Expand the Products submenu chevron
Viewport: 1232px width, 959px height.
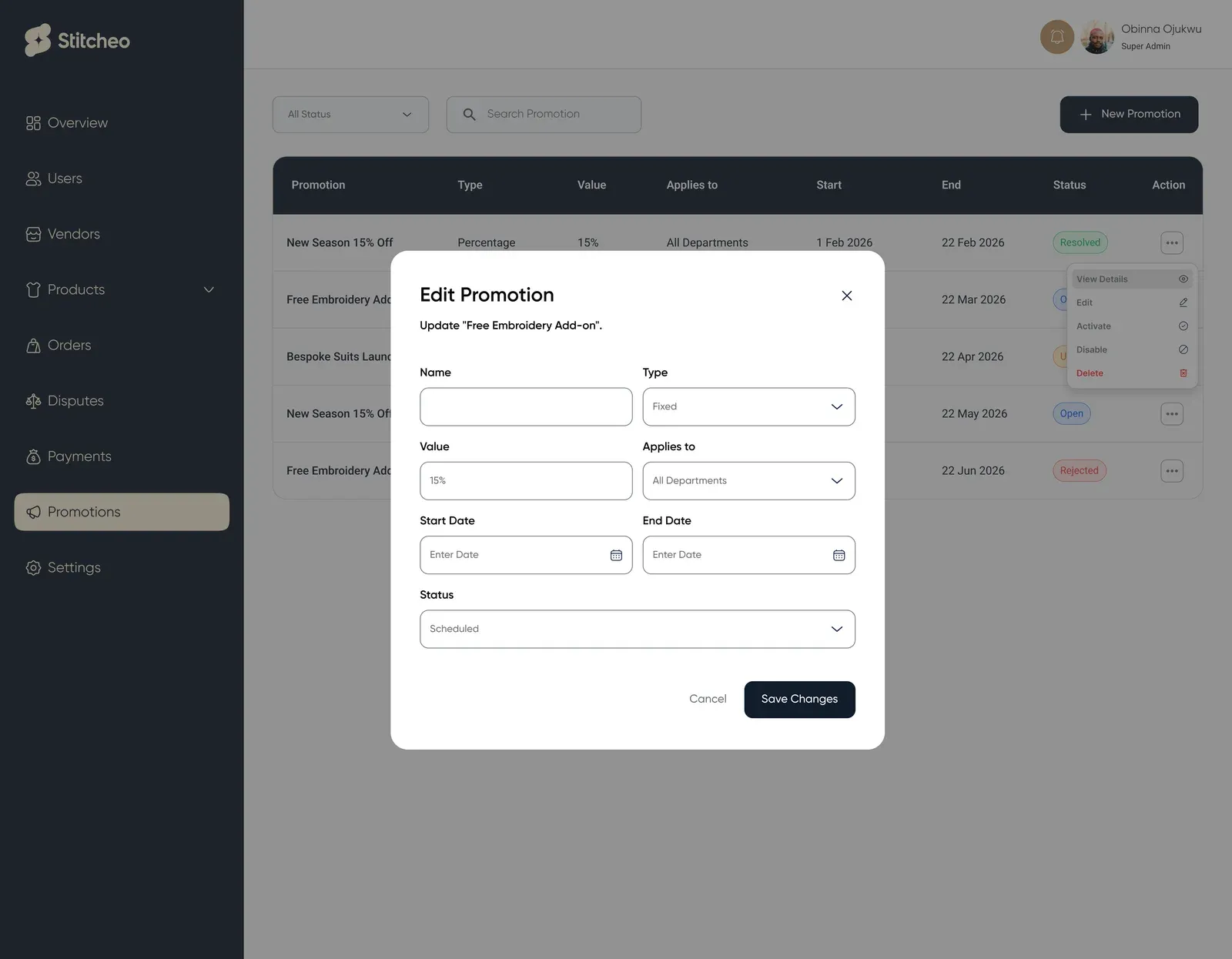pyautogui.click(x=209, y=289)
